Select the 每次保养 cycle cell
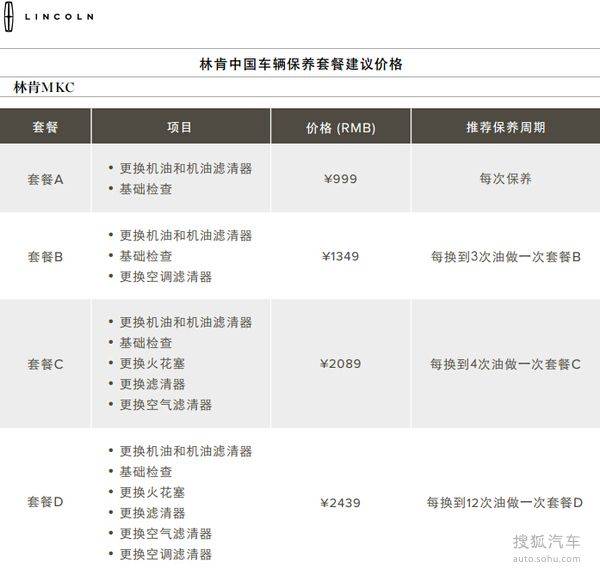The height and width of the screenshot is (581, 600). tap(505, 179)
